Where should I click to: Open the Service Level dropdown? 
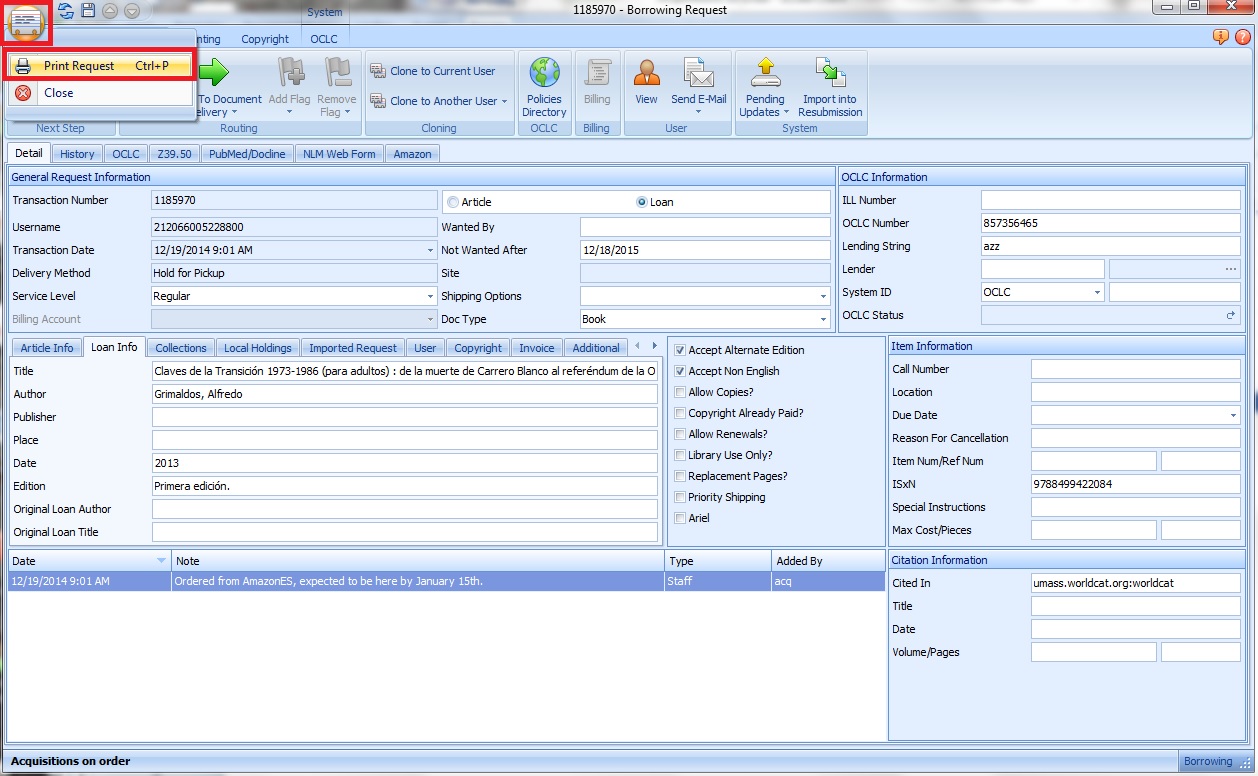tap(430, 297)
